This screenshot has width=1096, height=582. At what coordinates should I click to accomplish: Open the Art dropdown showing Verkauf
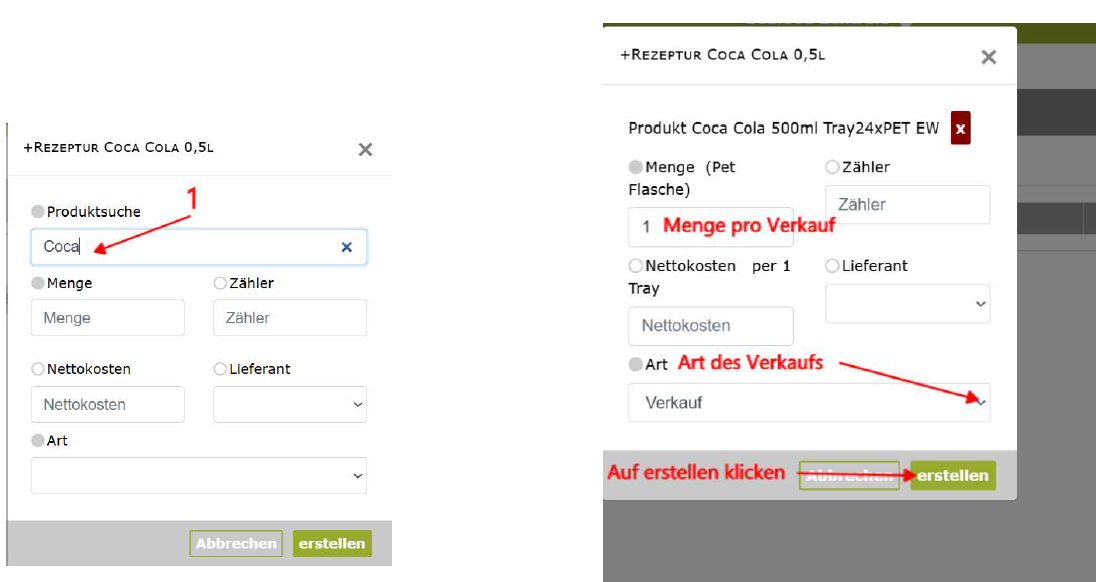pyautogui.click(x=809, y=402)
